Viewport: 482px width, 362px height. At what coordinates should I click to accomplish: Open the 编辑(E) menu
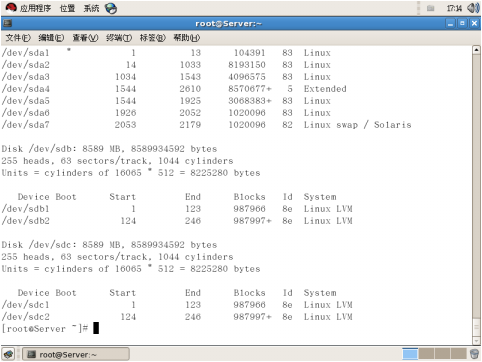click(51, 38)
